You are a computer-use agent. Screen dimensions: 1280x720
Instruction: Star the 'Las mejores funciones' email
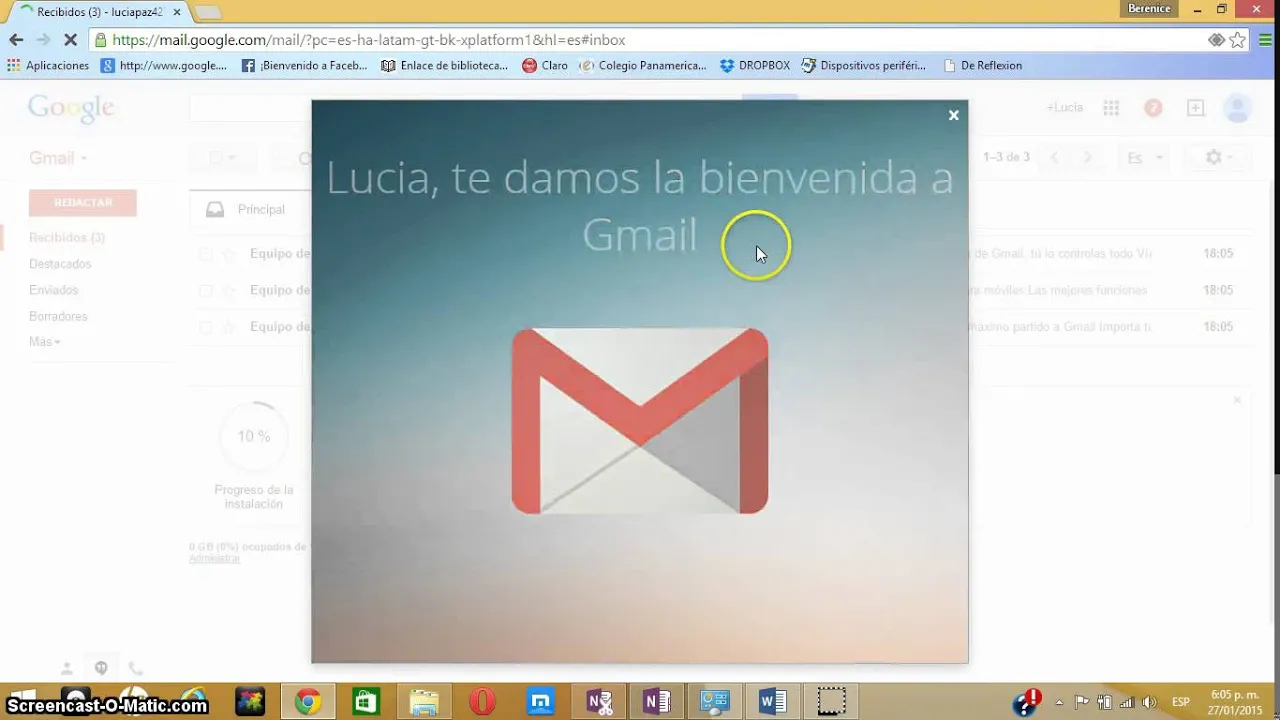(229, 291)
